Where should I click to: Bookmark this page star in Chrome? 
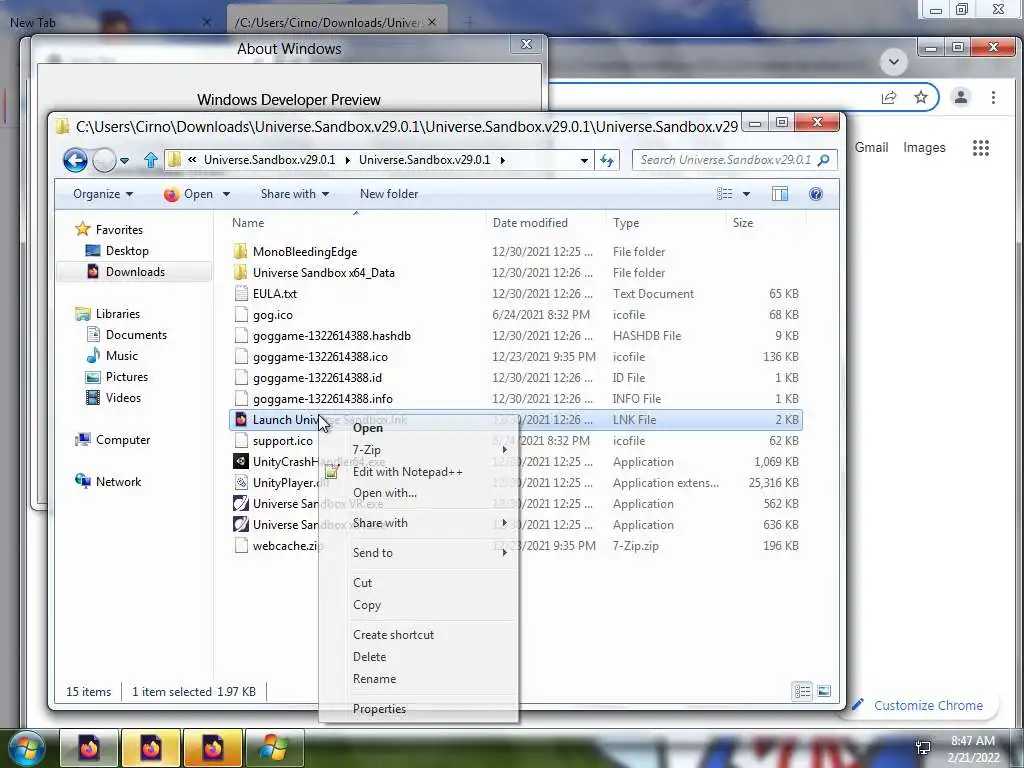(x=921, y=97)
